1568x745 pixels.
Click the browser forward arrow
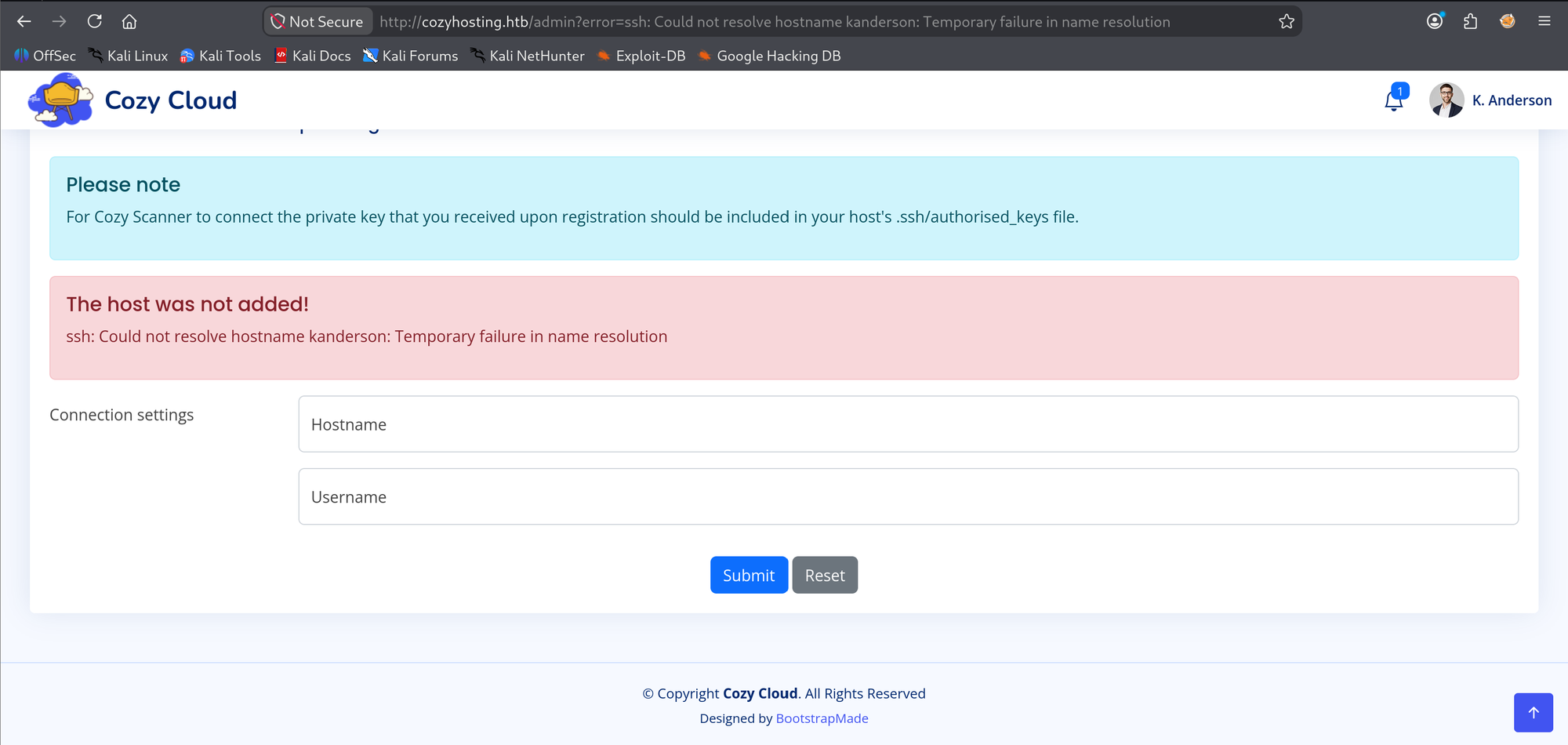(60, 21)
